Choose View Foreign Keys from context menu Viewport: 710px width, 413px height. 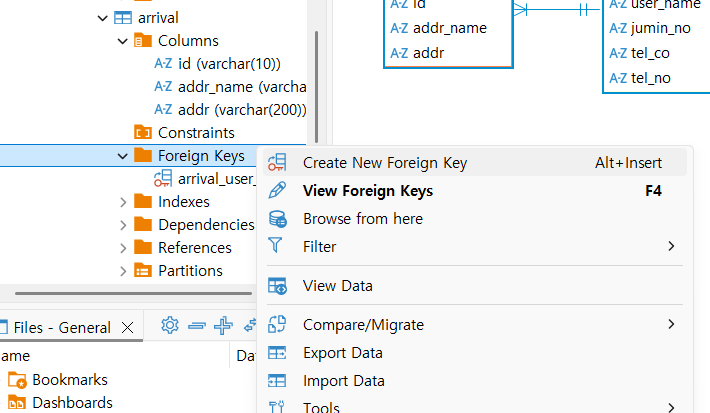367,191
